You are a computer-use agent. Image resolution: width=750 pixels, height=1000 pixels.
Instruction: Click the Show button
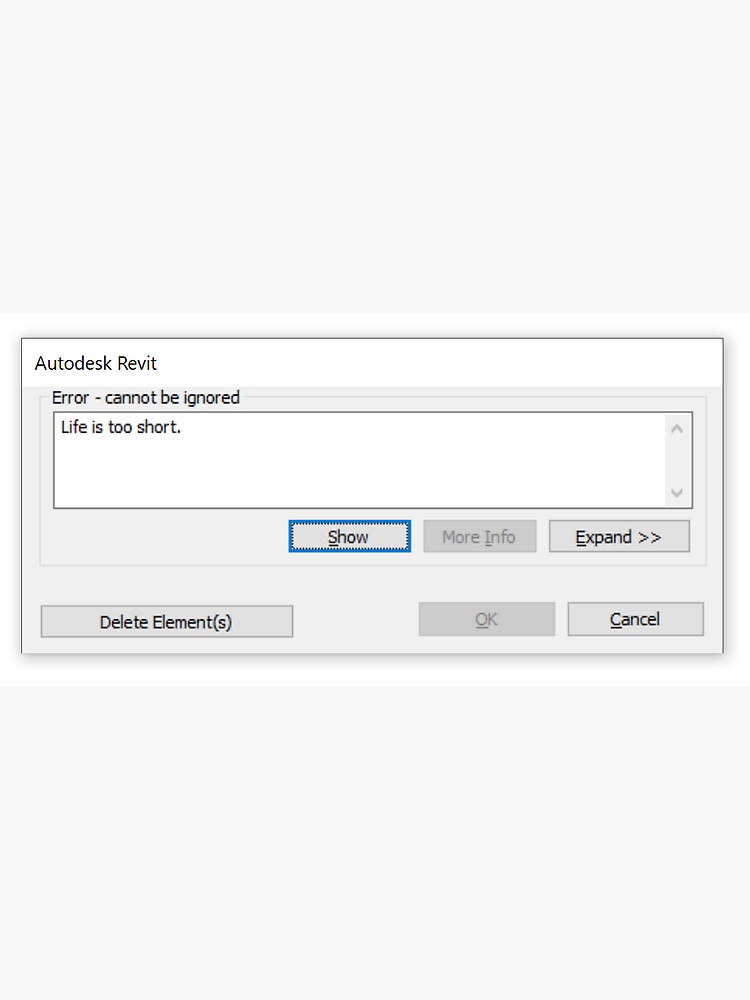tap(349, 536)
